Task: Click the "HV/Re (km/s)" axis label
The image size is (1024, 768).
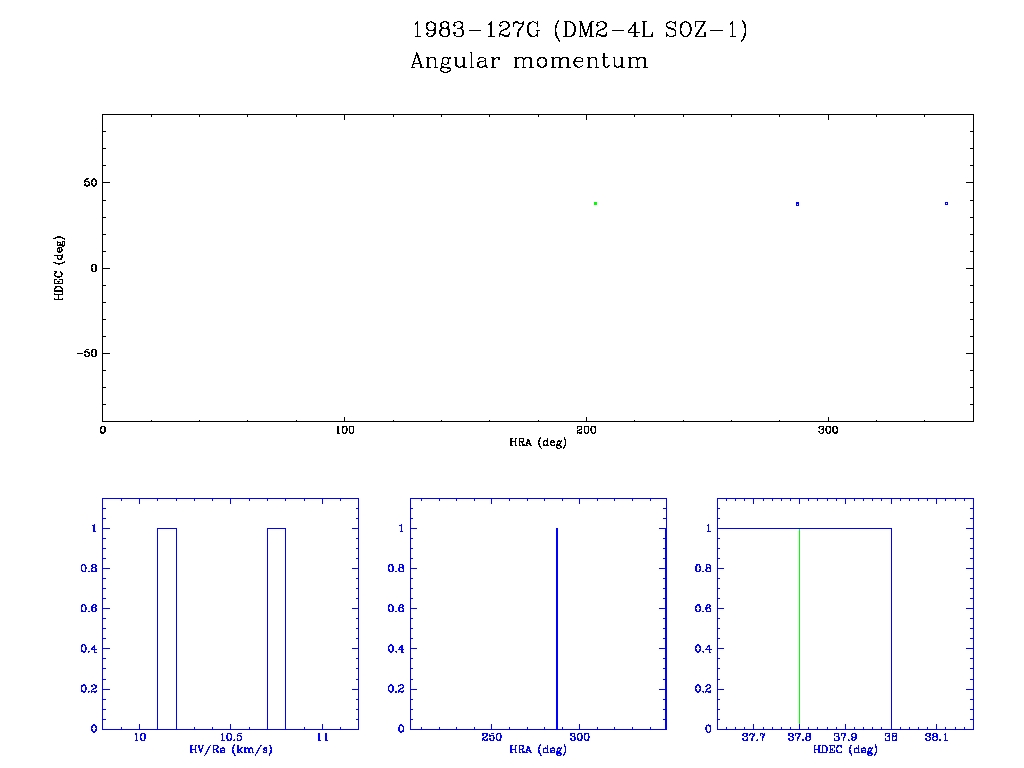Action: [x=230, y=750]
